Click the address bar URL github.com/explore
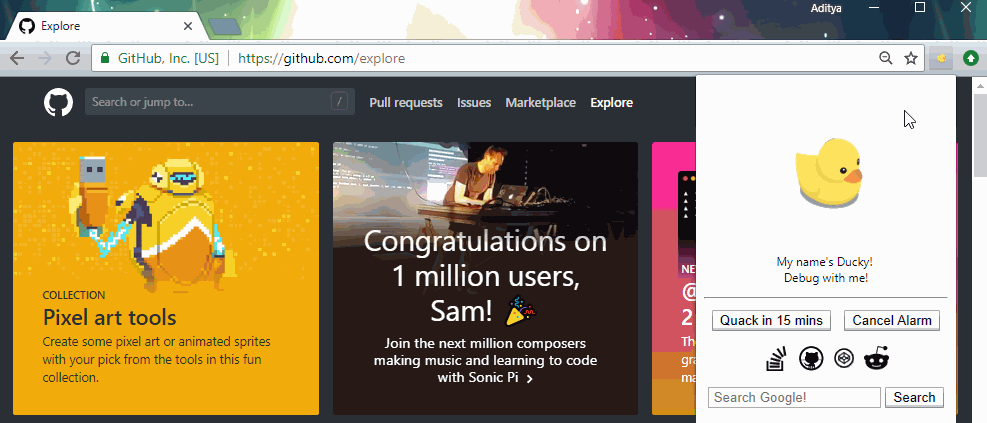This screenshot has height=423, width=987. (322, 59)
